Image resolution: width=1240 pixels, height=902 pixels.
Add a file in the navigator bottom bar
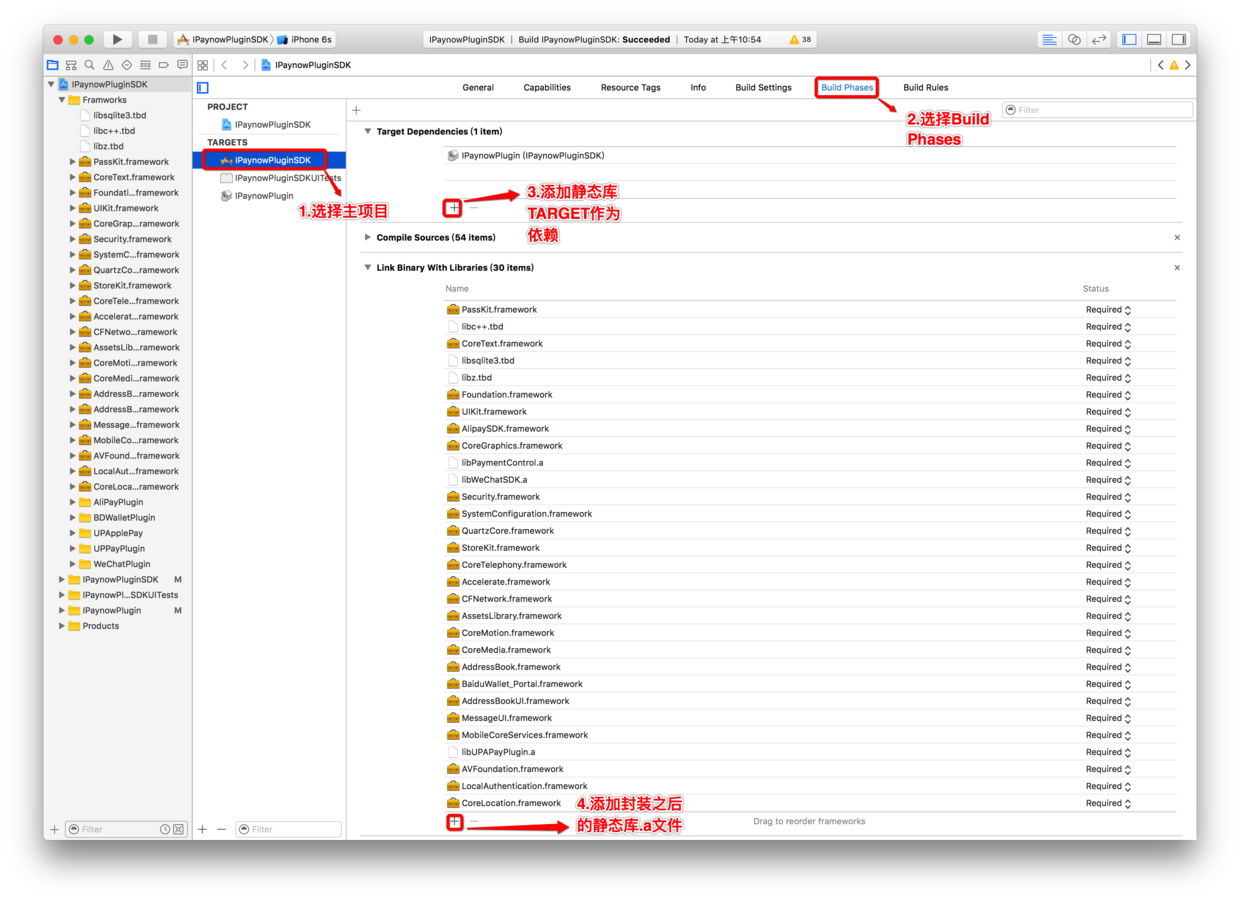click(54, 829)
